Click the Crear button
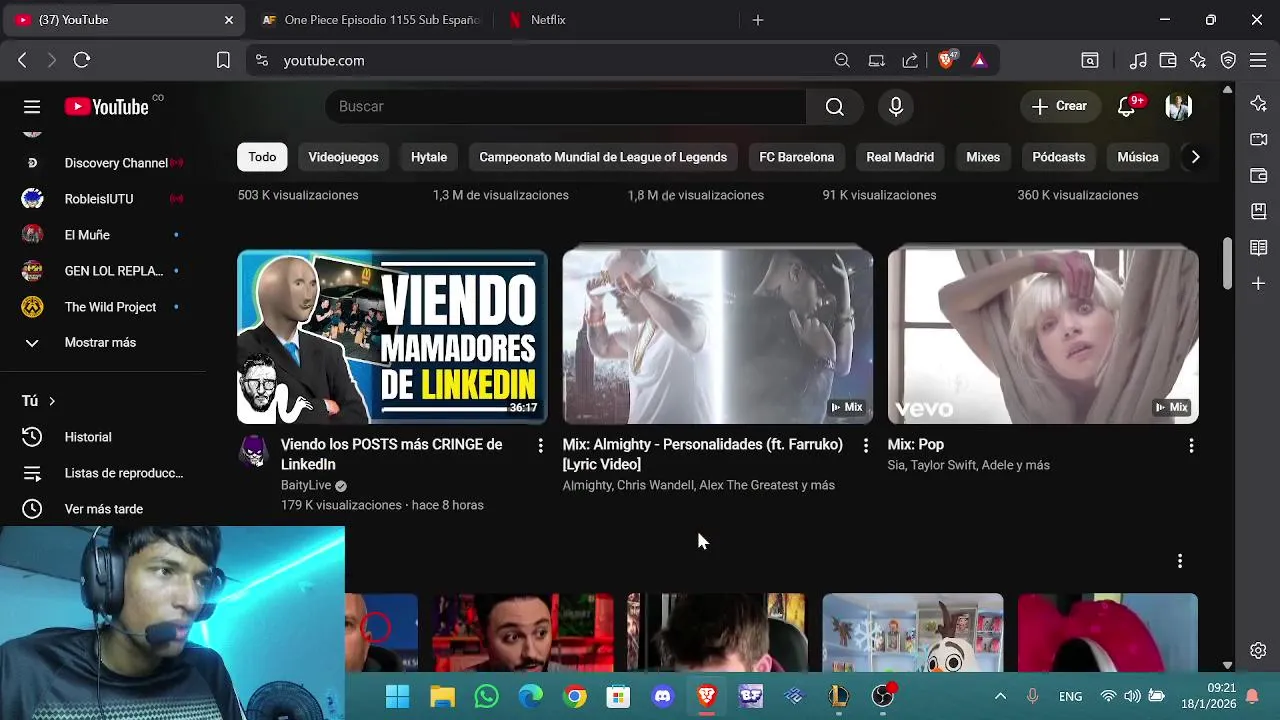The height and width of the screenshot is (720, 1280). coord(1060,106)
